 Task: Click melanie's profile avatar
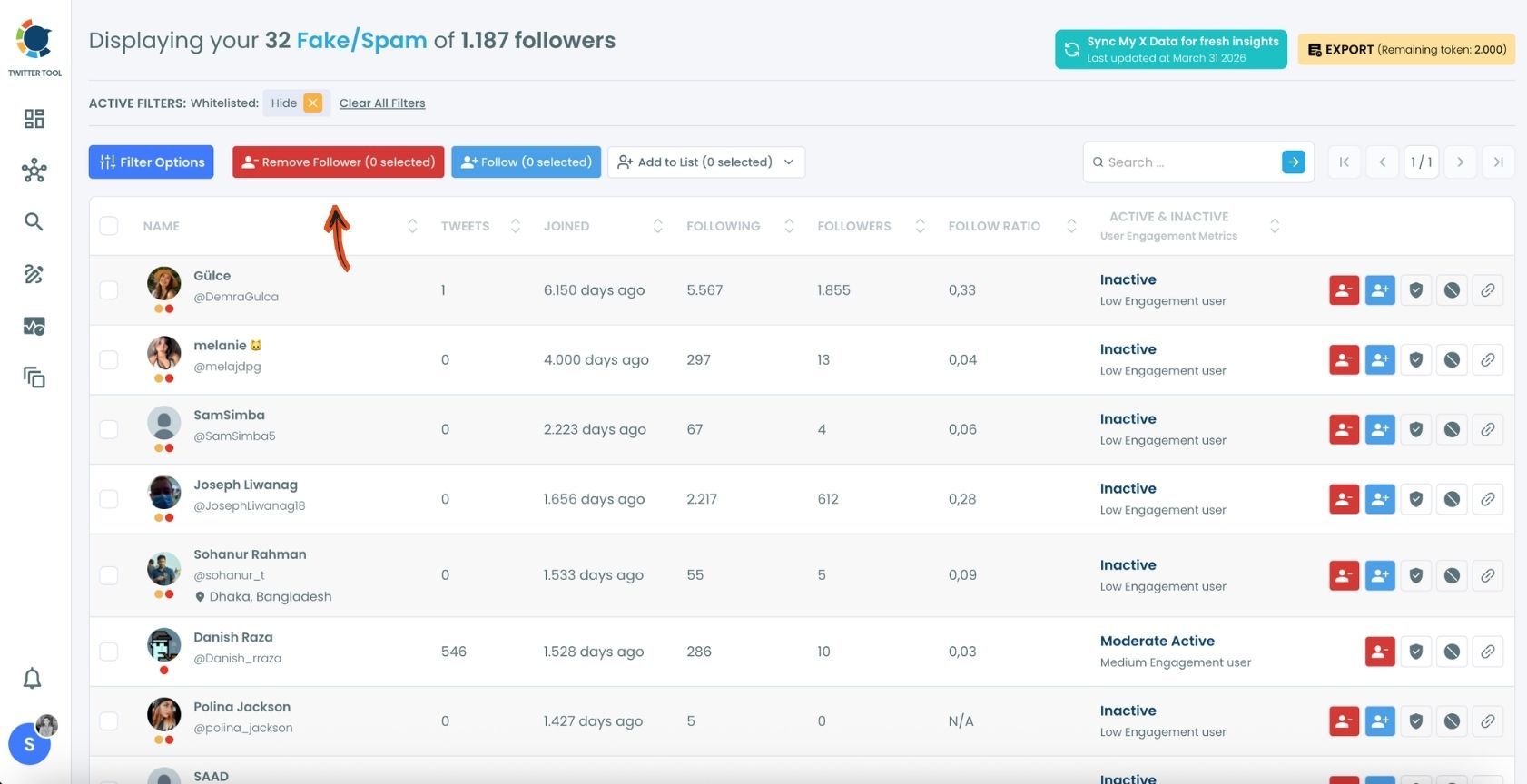pyautogui.click(x=164, y=354)
